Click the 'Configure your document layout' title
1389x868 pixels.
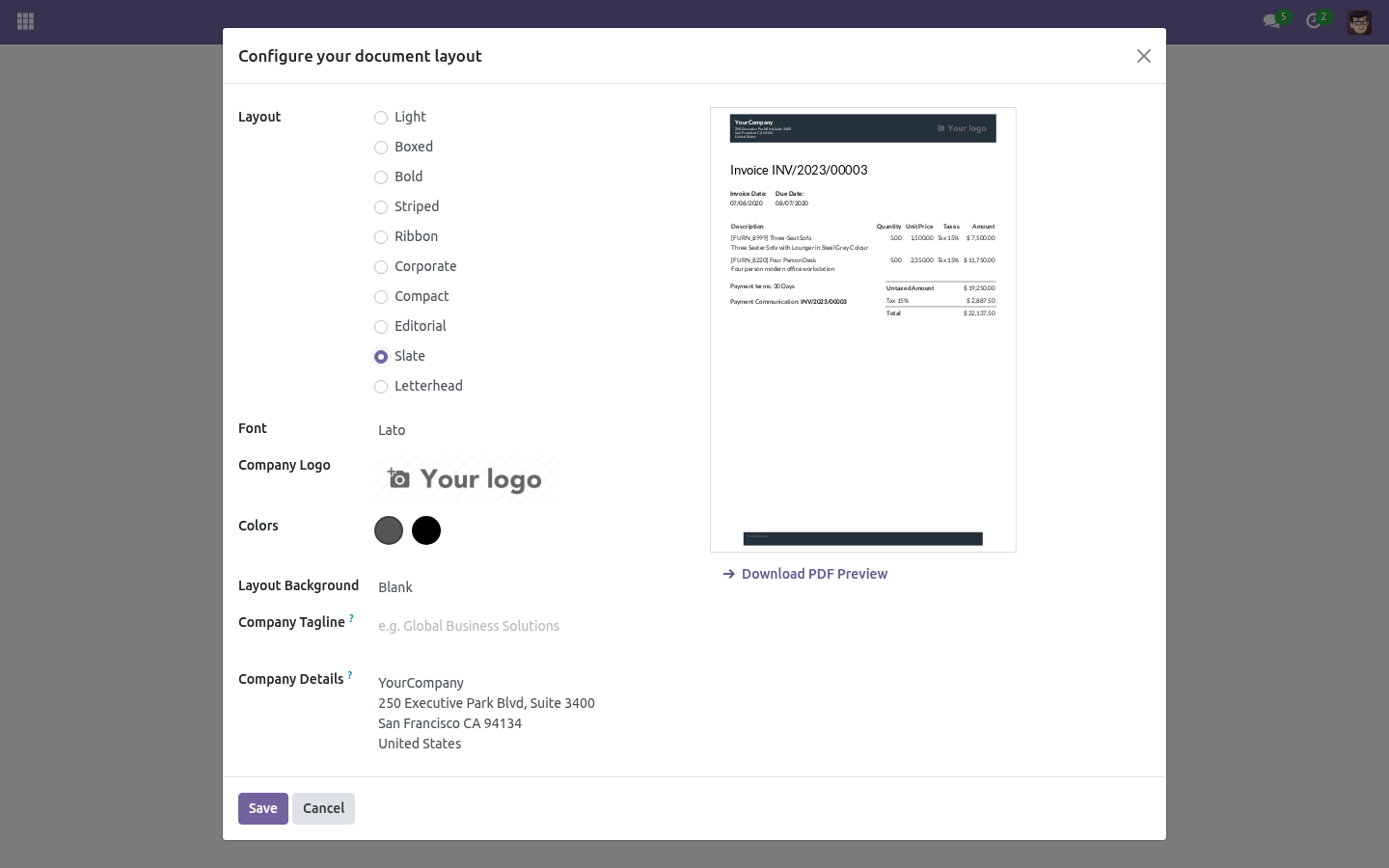click(360, 56)
